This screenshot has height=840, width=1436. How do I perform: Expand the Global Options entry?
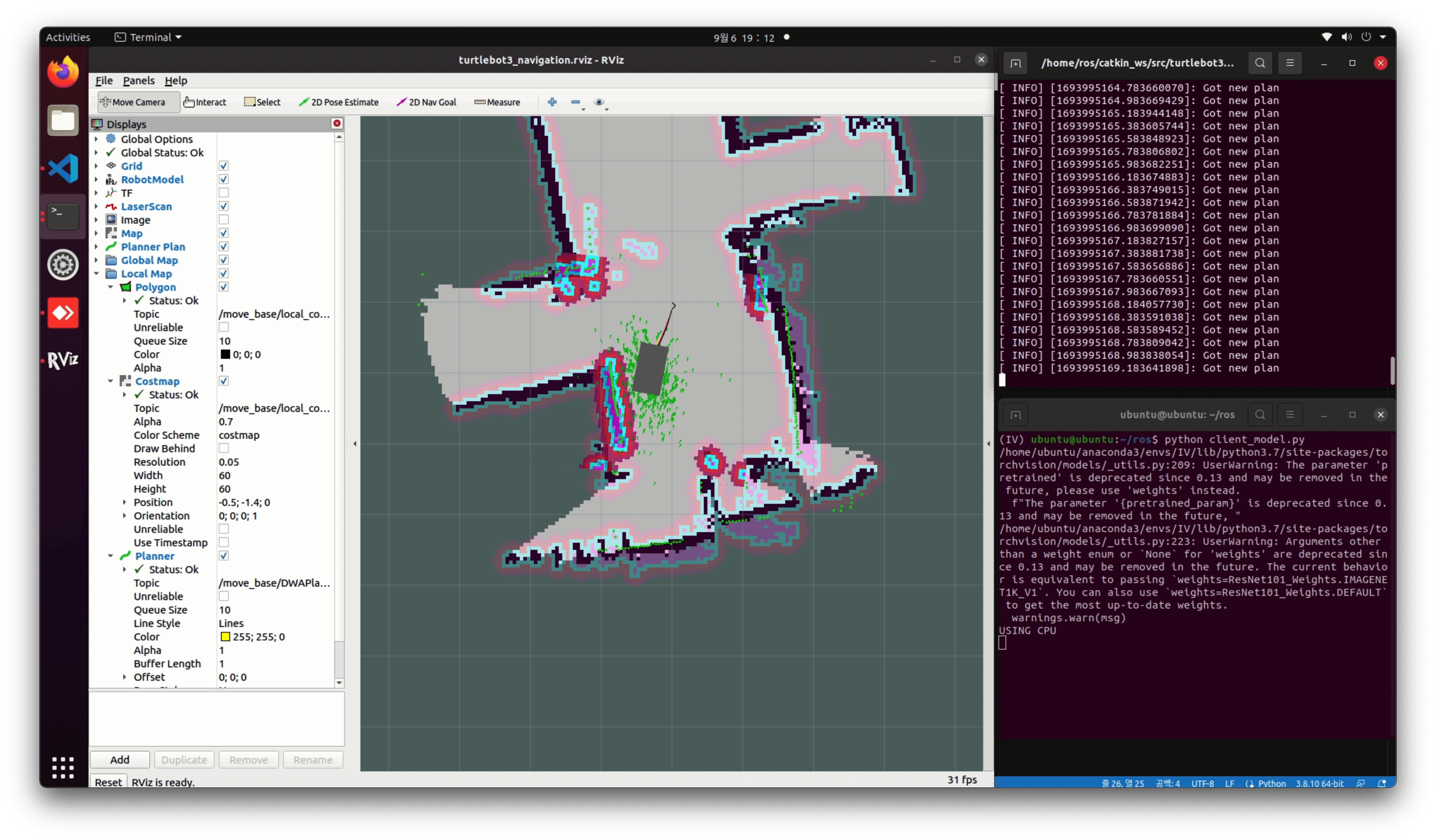[x=96, y=139]
